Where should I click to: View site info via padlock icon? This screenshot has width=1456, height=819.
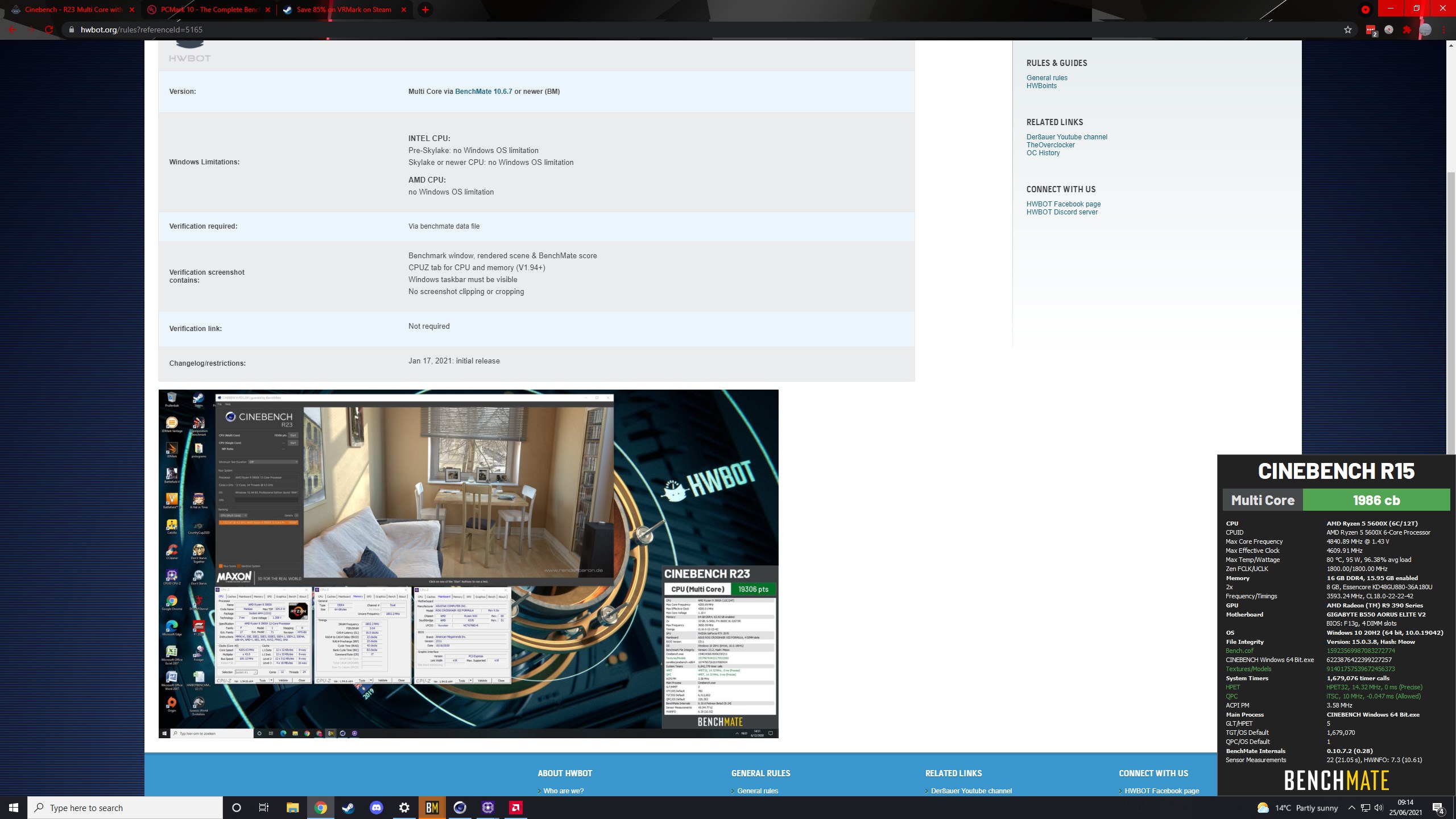(x=71, y=30)
